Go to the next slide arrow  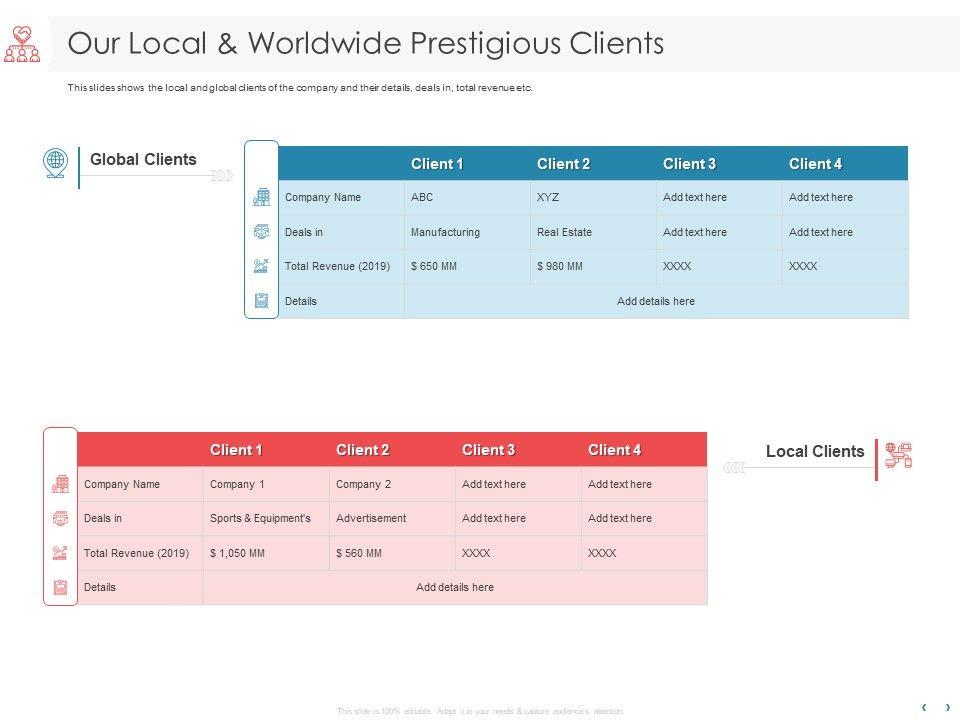point(947,707)
